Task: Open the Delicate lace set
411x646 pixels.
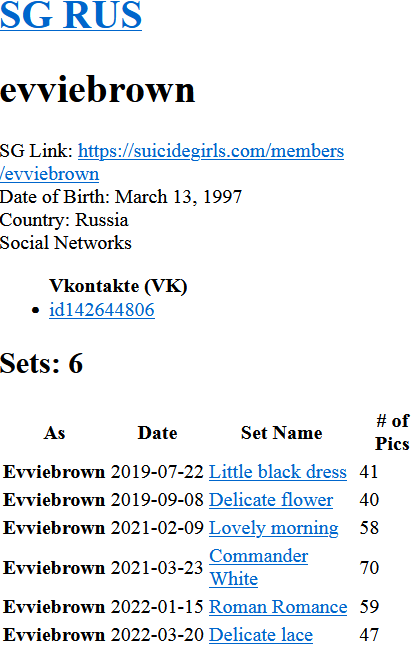Action: pos(261,635)
